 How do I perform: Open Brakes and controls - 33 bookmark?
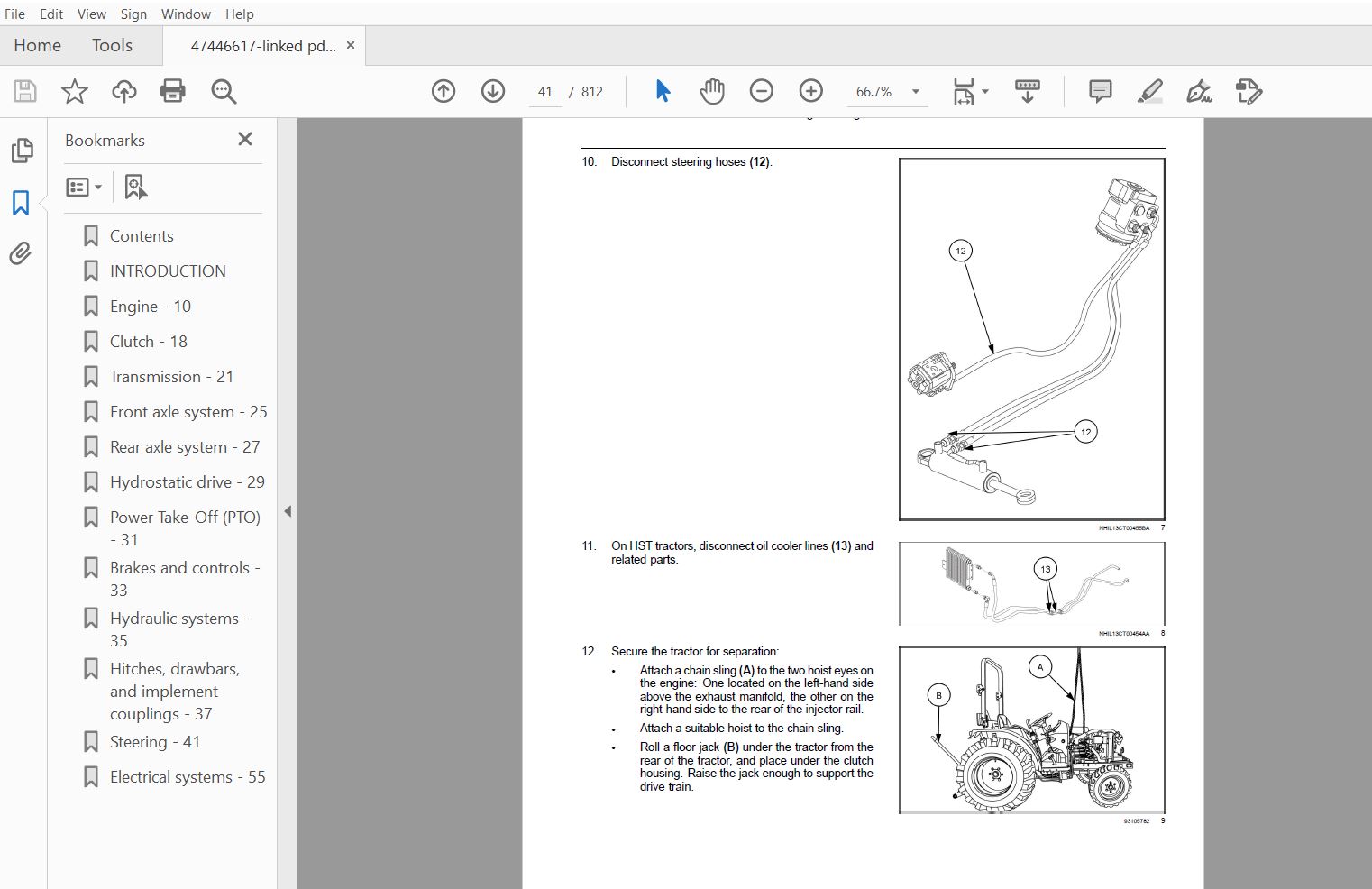[x=185, y=579]
